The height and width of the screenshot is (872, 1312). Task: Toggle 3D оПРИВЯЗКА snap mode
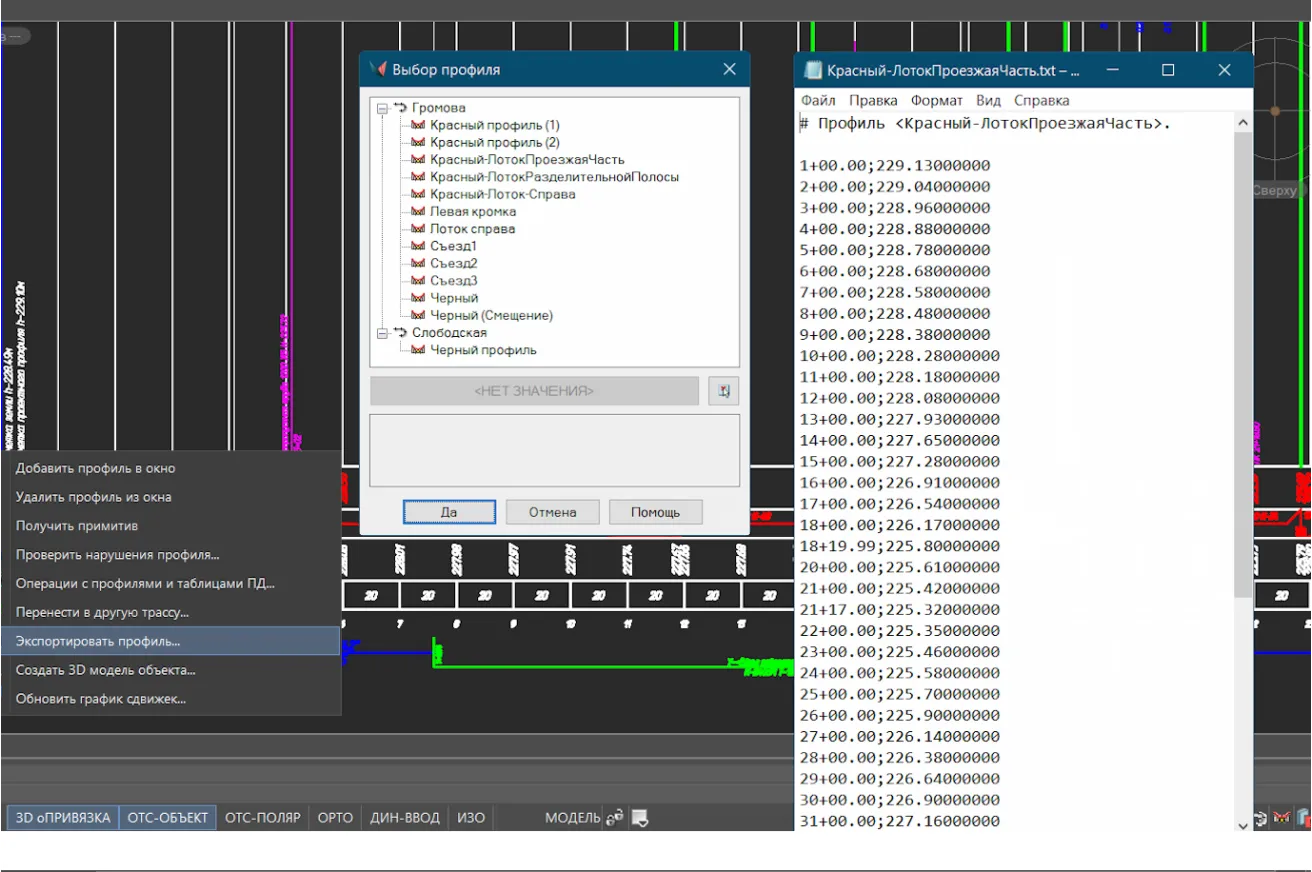(x=63, y=818)
